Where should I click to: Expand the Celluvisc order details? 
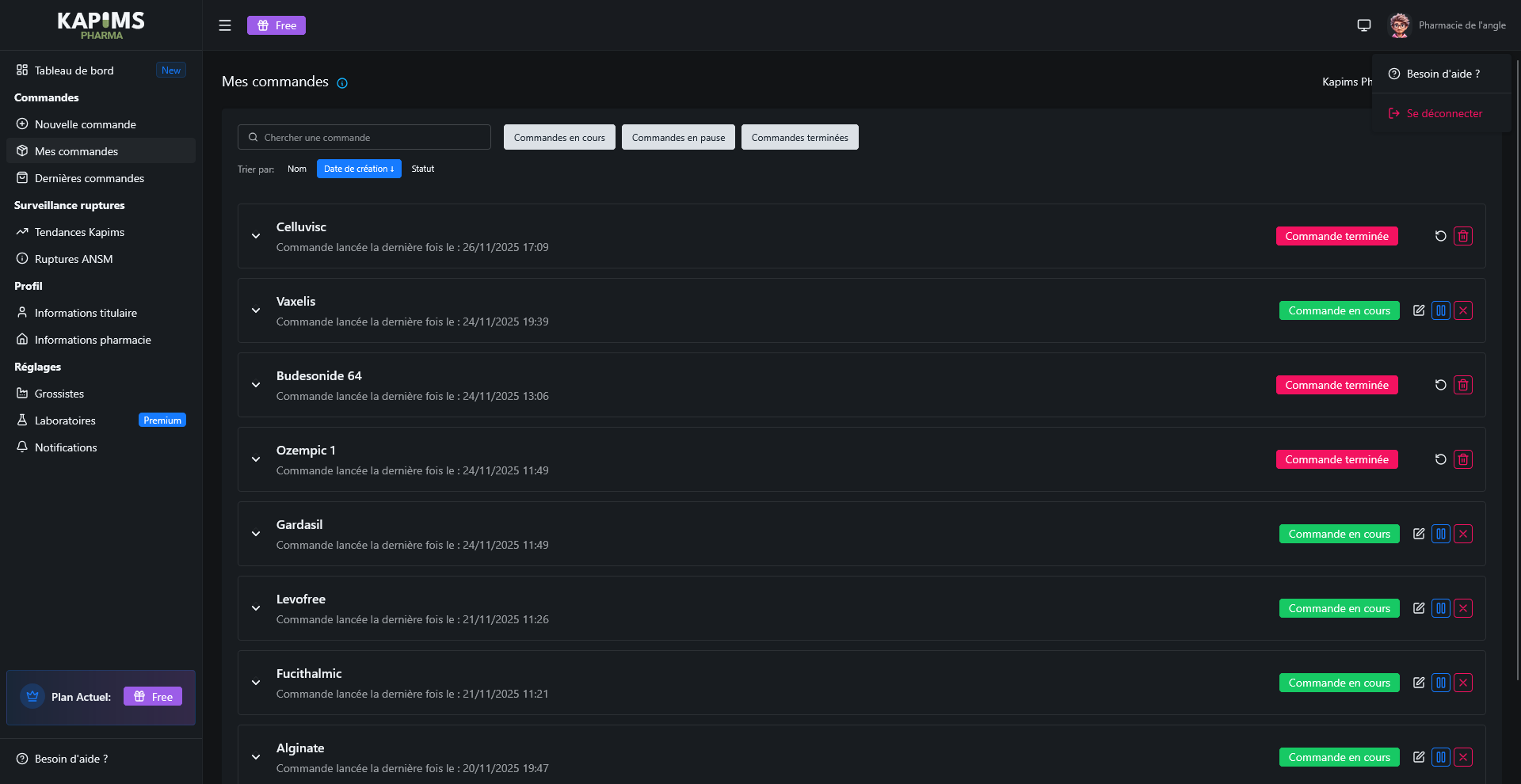(x=255, y=236)
